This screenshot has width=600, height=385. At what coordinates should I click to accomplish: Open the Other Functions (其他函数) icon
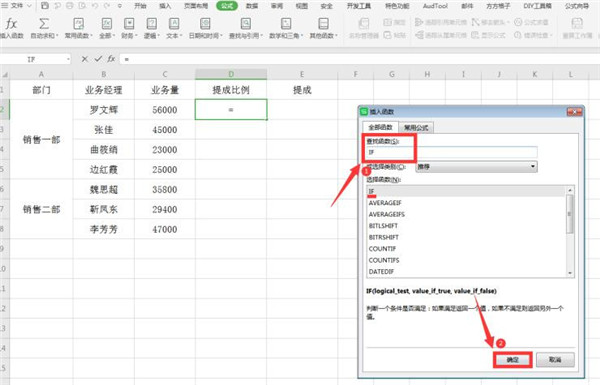tap(323, 24)
